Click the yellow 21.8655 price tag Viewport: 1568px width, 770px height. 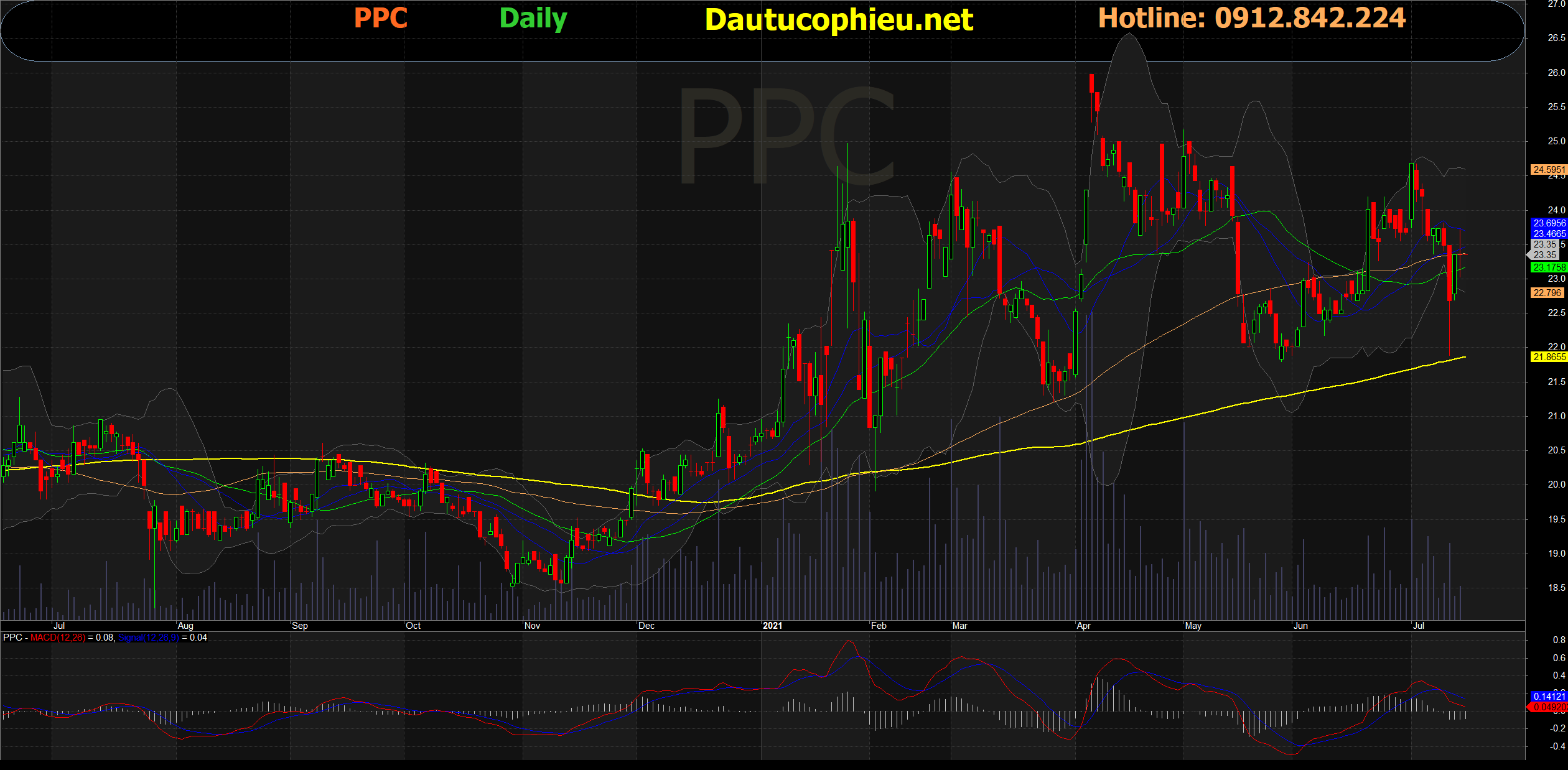pos(1549,357)
